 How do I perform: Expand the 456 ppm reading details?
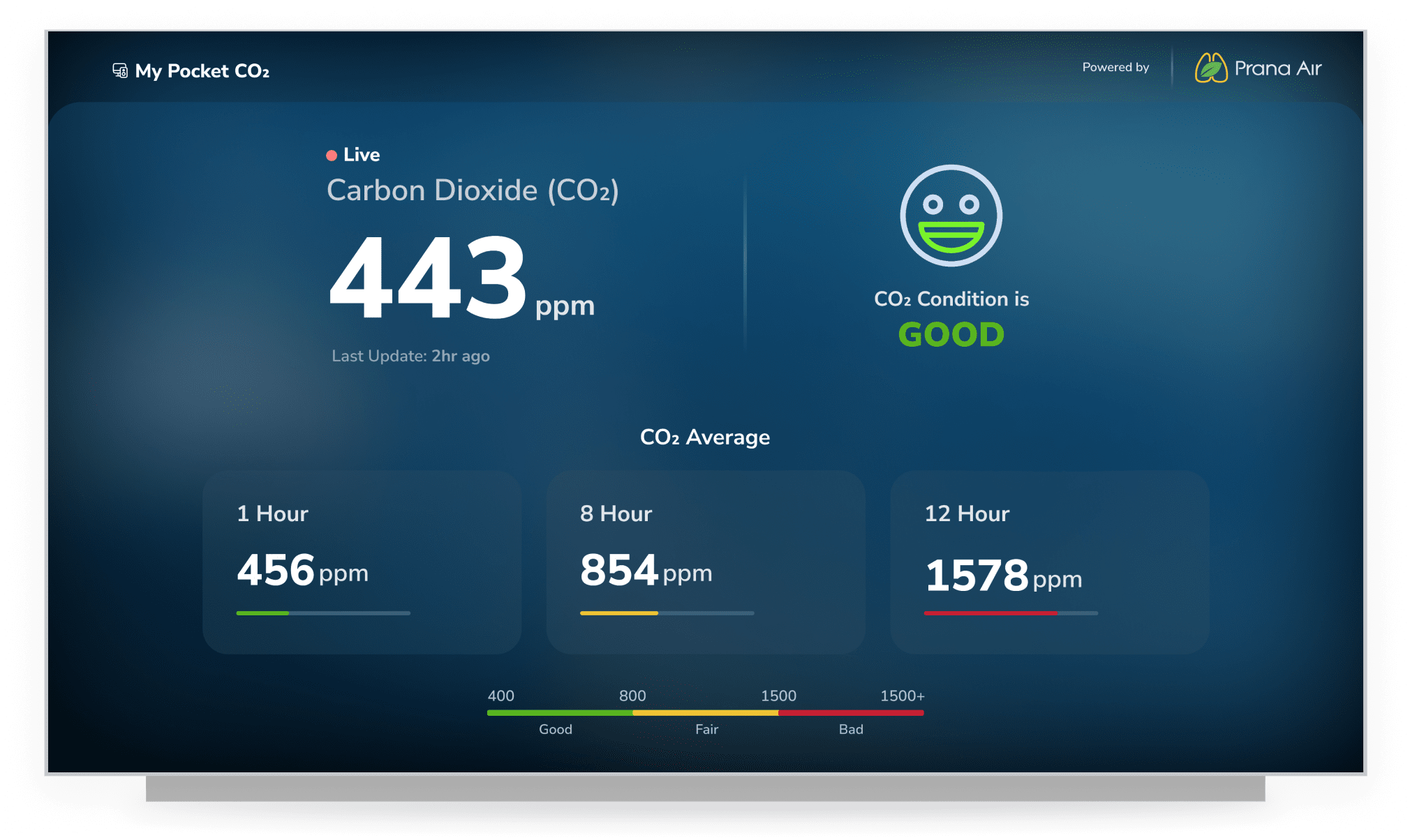302,571
